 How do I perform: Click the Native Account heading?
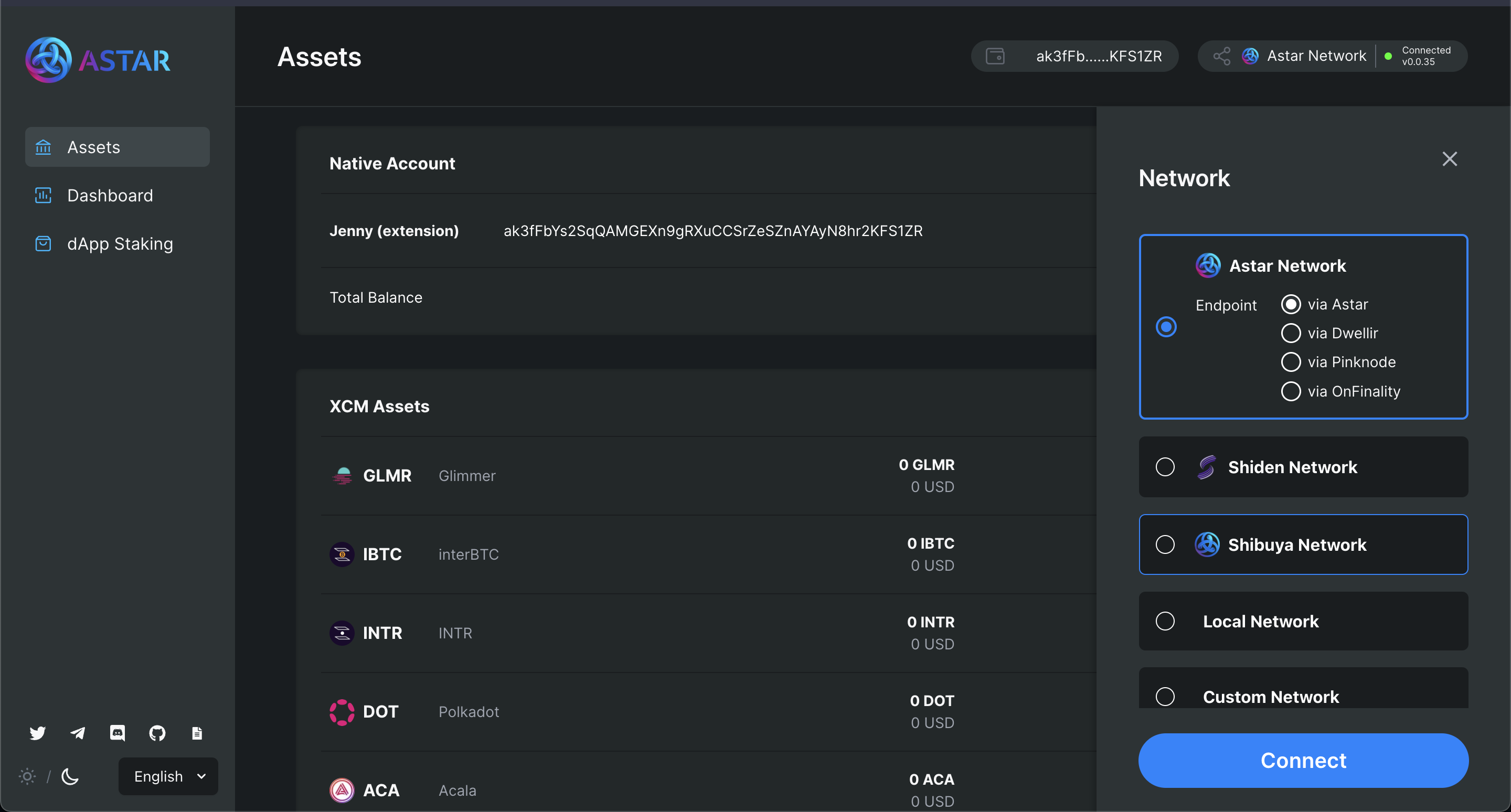point(392,163)
